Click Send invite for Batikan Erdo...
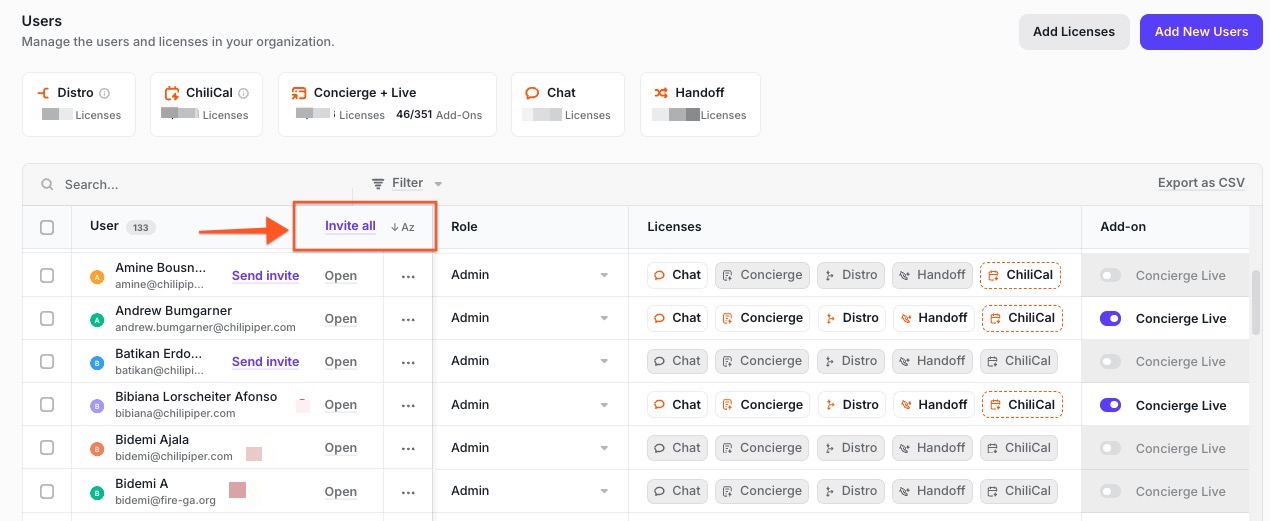This screenshot has height=521, width=1270. (265, 361)
